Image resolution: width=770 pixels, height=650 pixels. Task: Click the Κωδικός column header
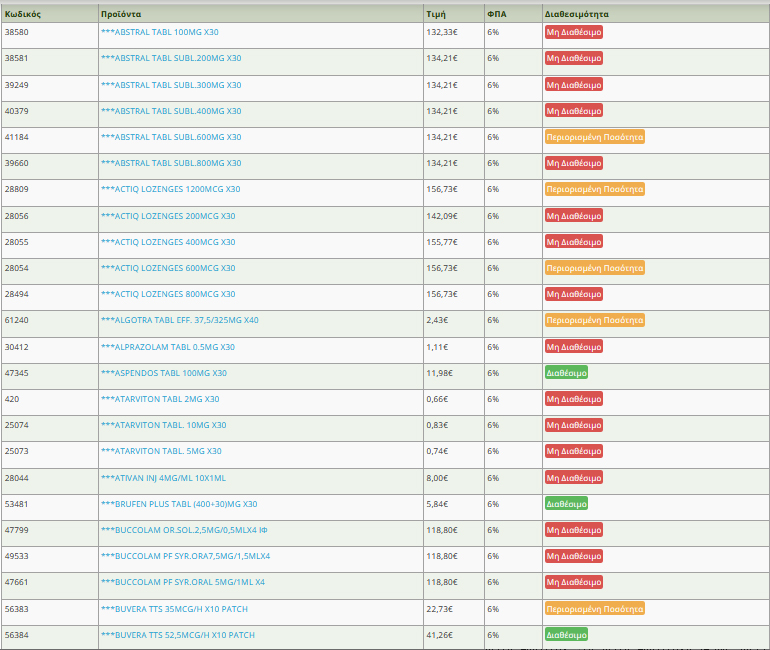coord(22,14)
